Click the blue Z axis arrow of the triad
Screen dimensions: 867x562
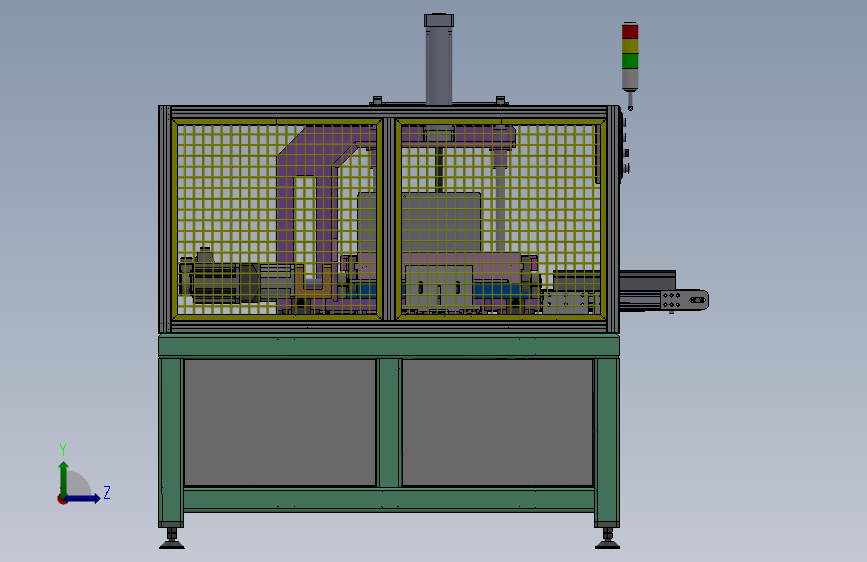[84, 498]
